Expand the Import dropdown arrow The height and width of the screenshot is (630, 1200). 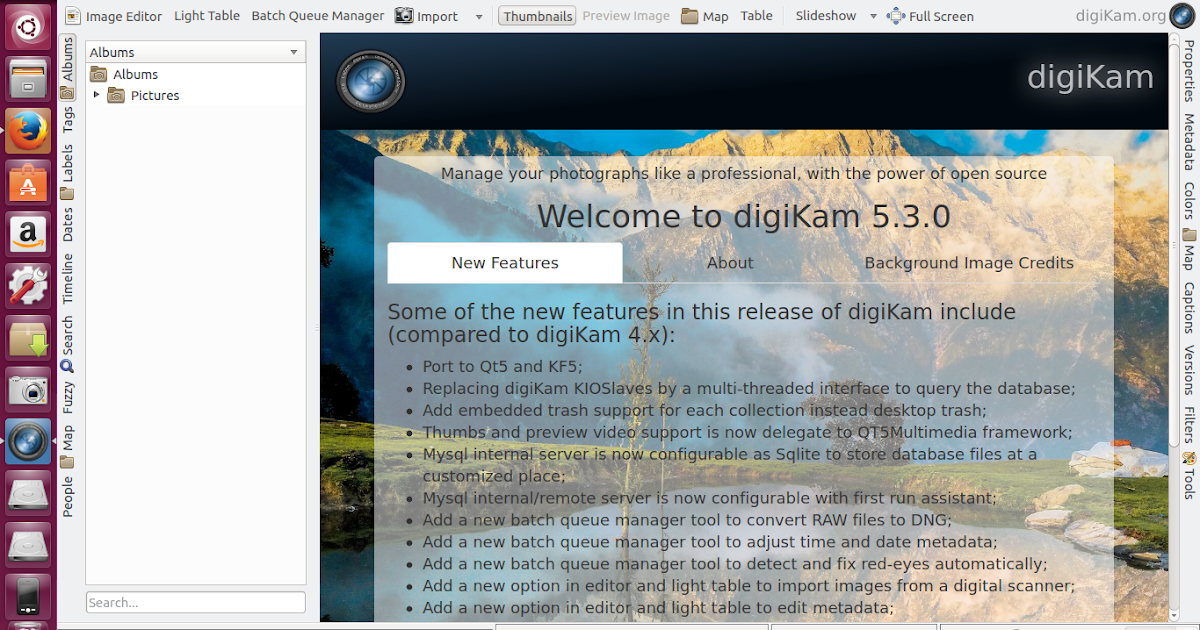coord(479,16)
